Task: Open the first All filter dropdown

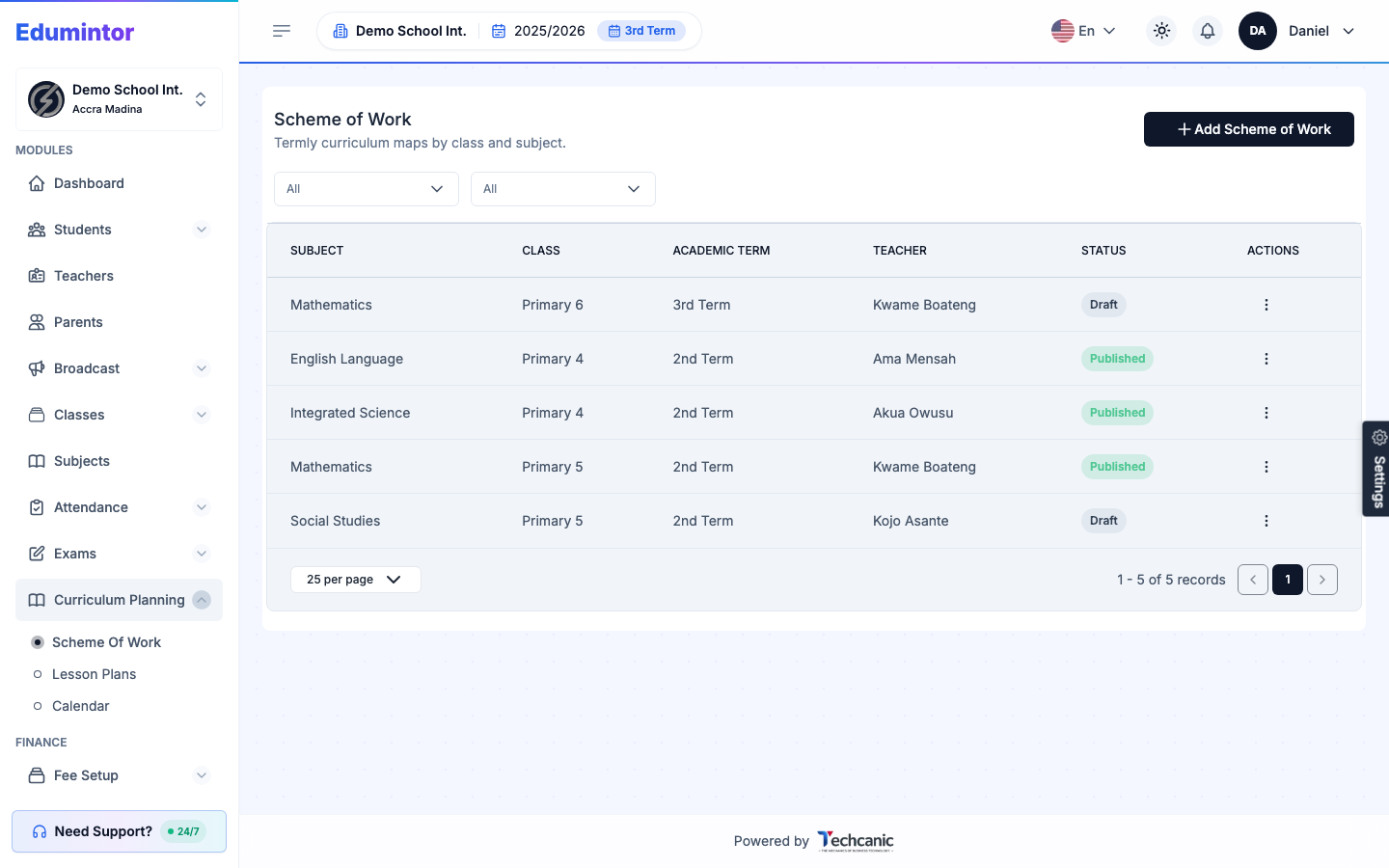Action: 367,189
